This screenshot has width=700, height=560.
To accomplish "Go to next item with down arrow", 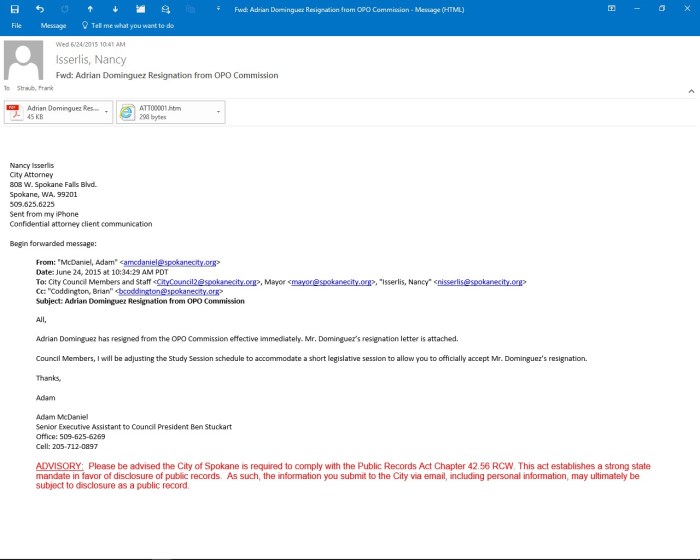I will tap(114, 8).
